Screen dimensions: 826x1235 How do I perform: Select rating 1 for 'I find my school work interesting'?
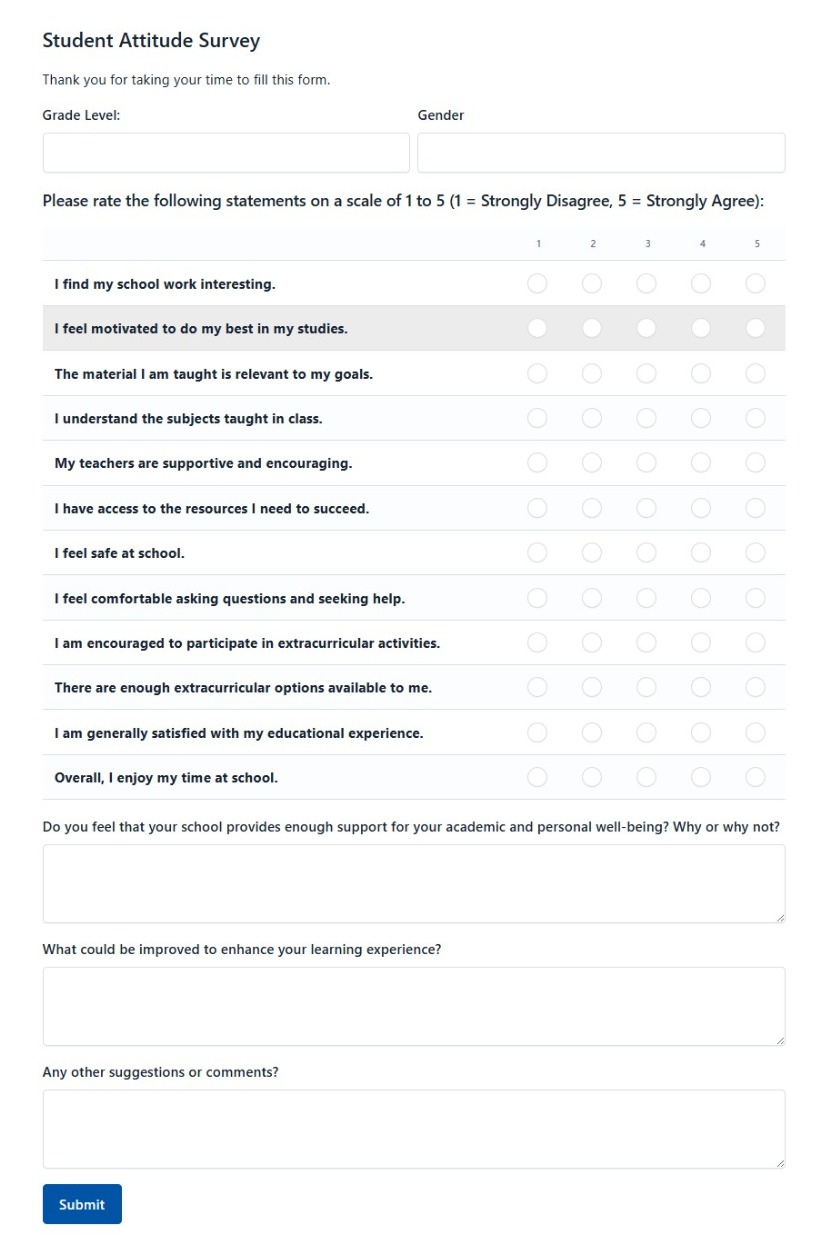point(537,283)
